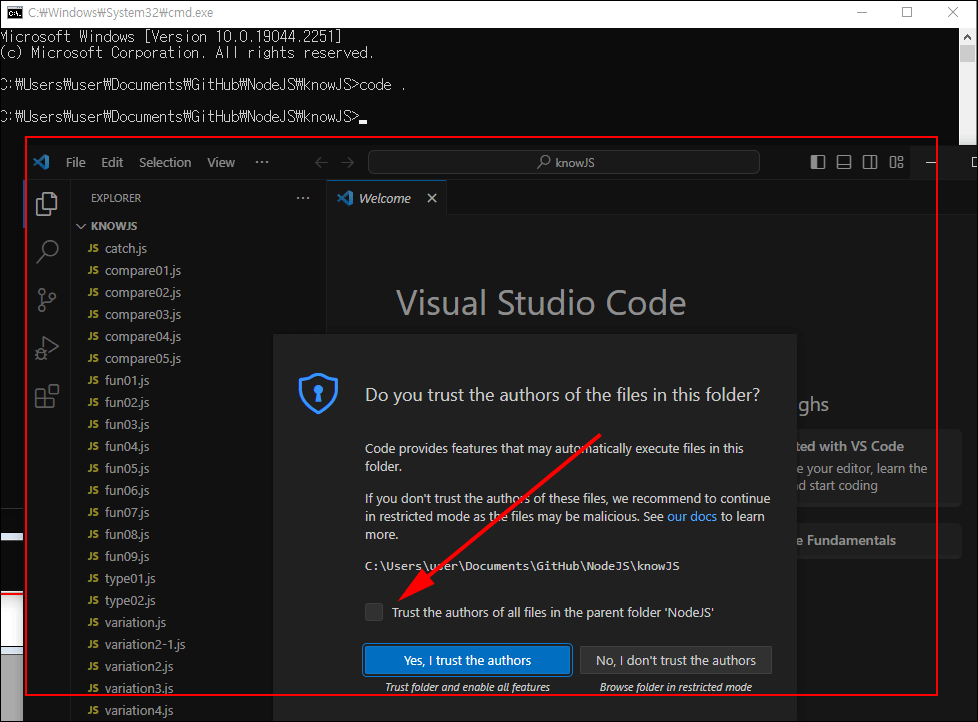
Task: Open fun02.js file
Action: coord(127,403)
